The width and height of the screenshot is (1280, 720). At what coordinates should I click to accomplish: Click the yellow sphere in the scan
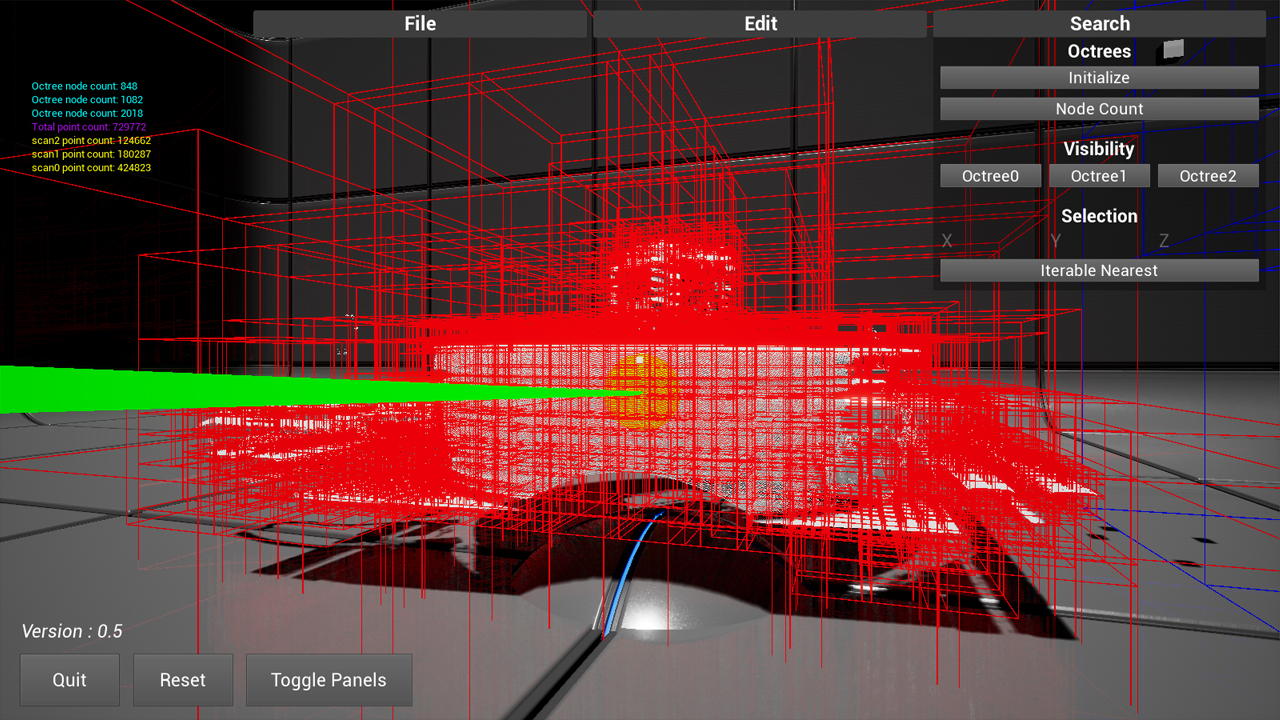tap(638, 389)
